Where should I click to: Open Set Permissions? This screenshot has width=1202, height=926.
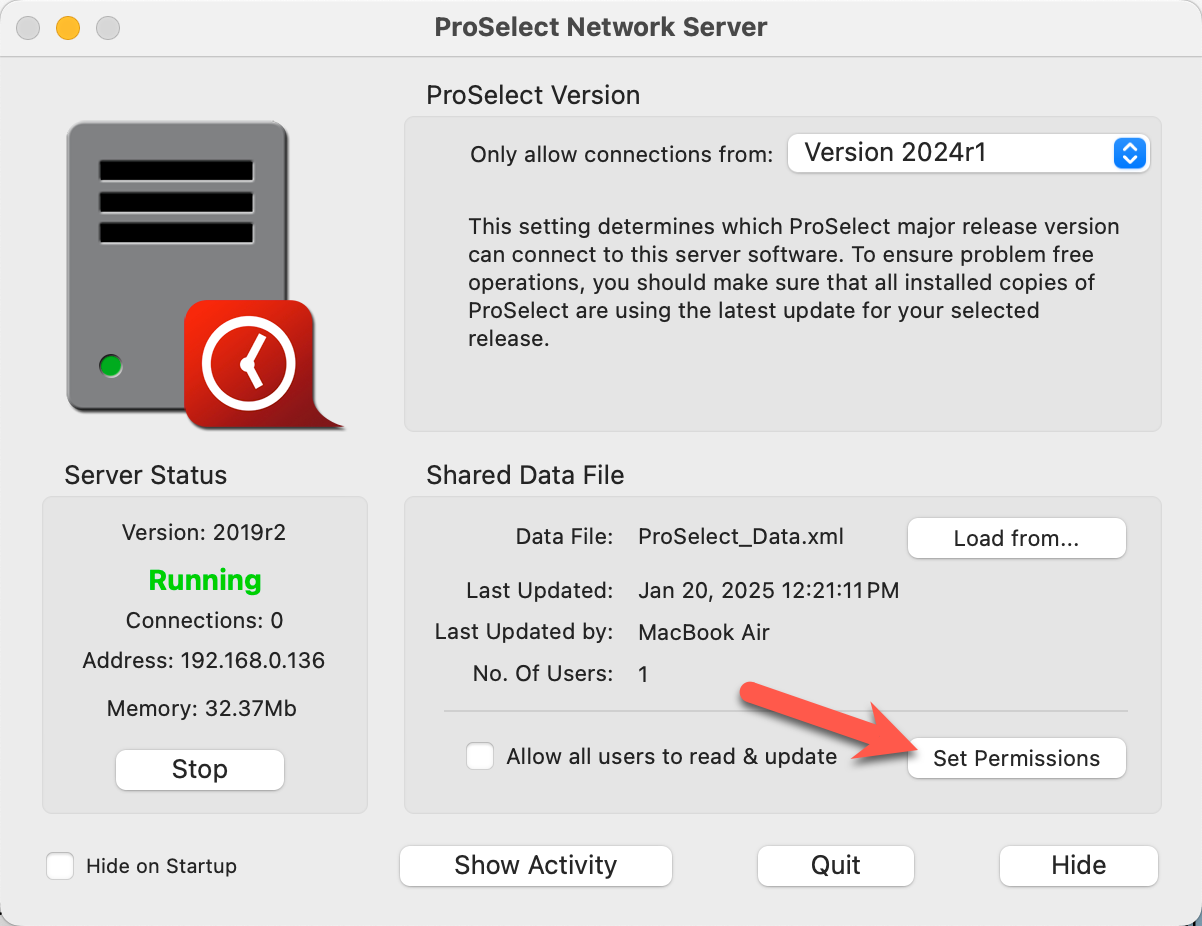[x=1016, y=758]
